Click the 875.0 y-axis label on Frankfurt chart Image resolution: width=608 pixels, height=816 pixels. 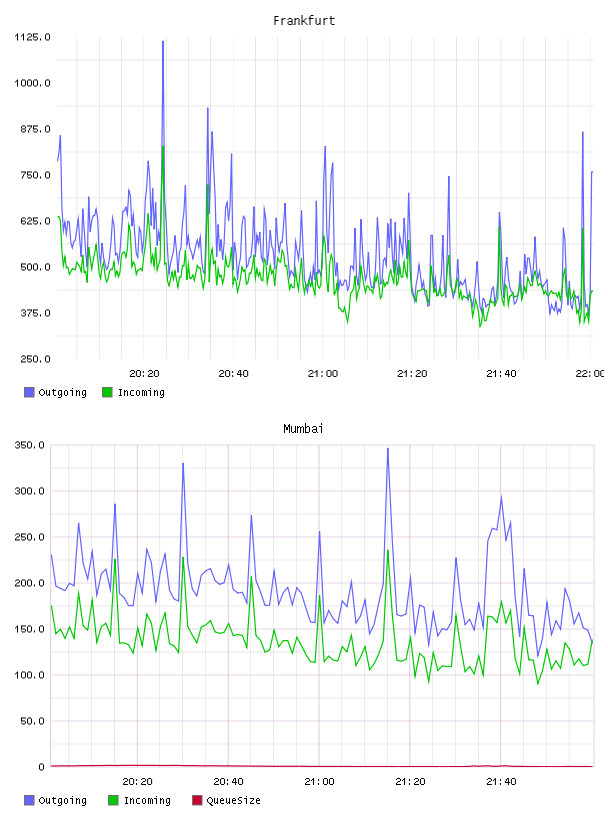tap(35, 129)
